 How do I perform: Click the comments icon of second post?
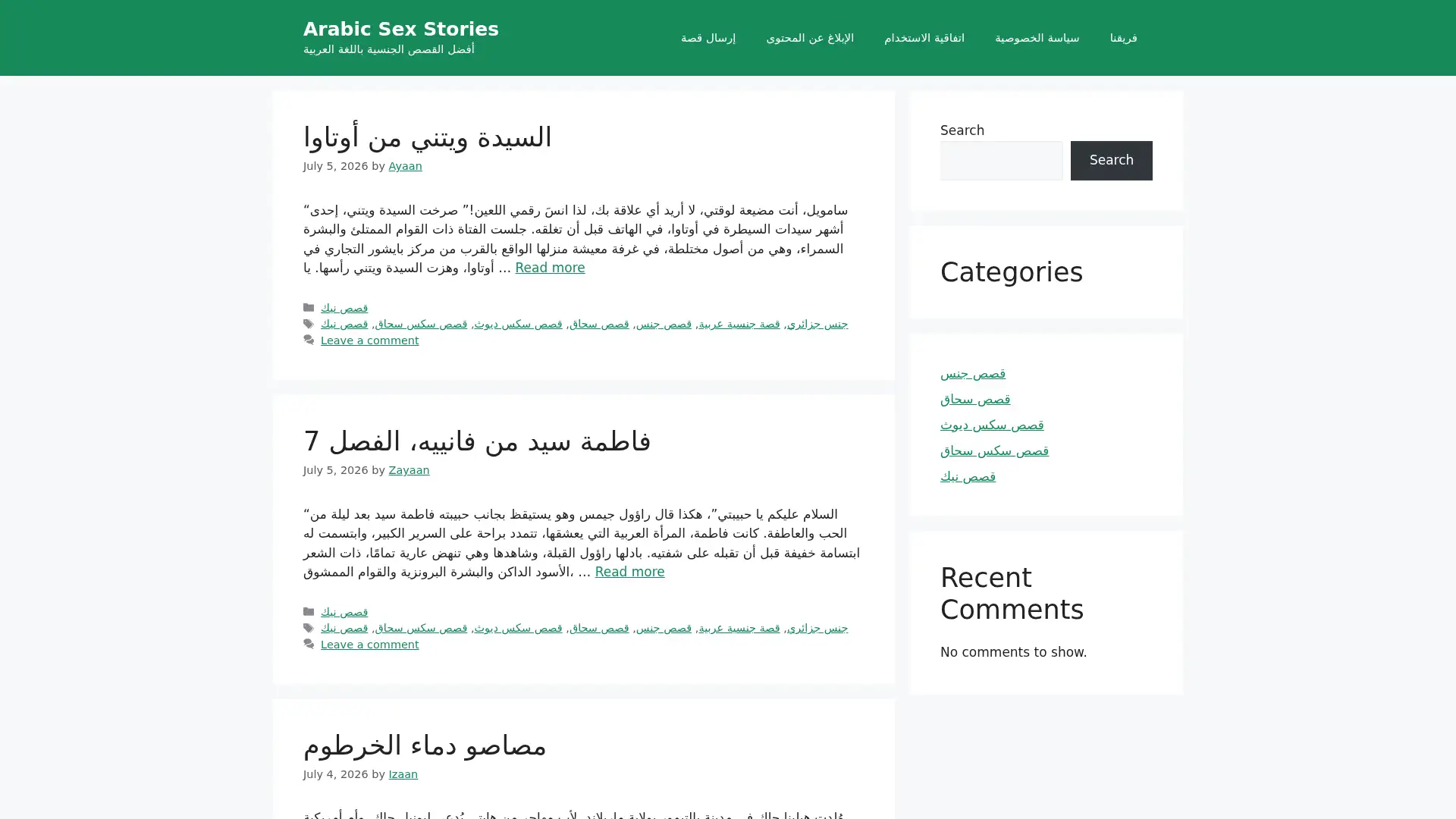pos(309,645)
